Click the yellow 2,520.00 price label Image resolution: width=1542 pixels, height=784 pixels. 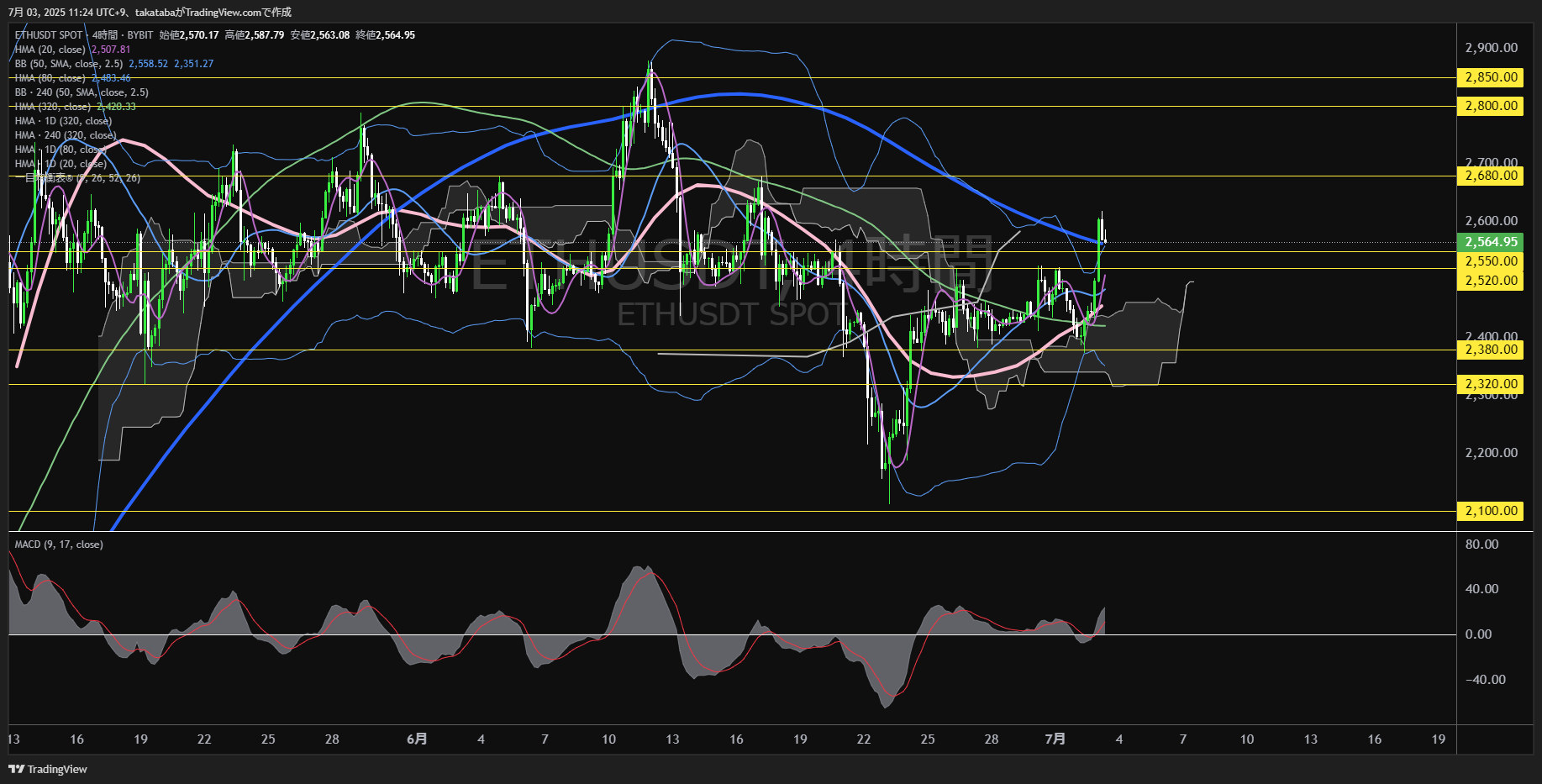[1491, 281]
